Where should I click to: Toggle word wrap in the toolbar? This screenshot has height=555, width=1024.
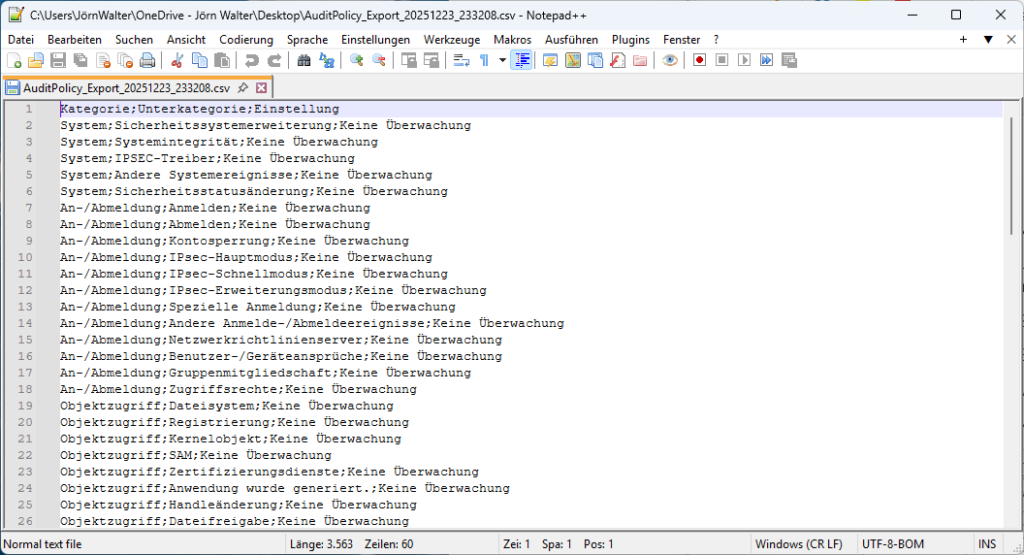pos(461,61)
